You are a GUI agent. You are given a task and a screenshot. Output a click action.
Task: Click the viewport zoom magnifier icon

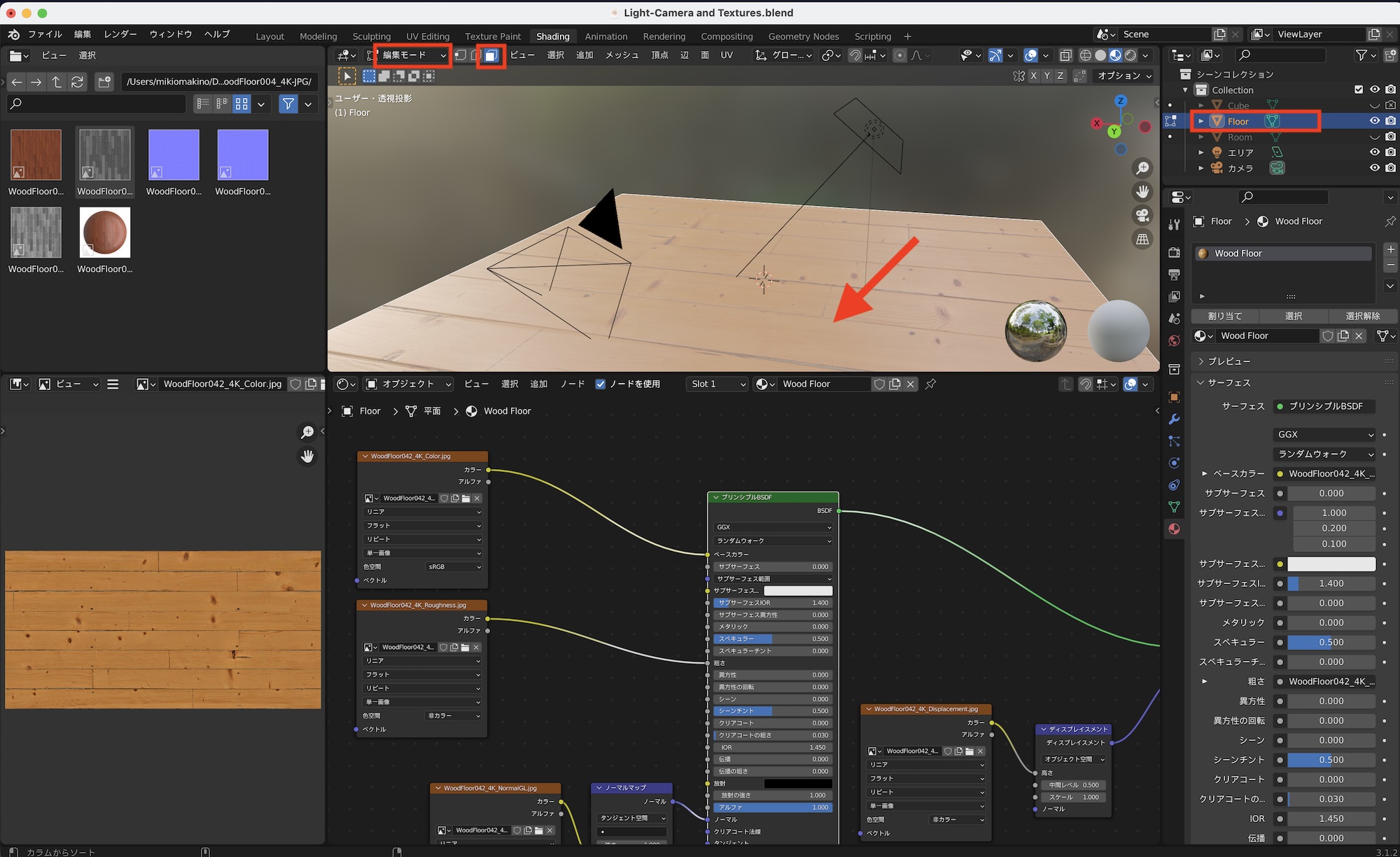[x=1142, y=168]
